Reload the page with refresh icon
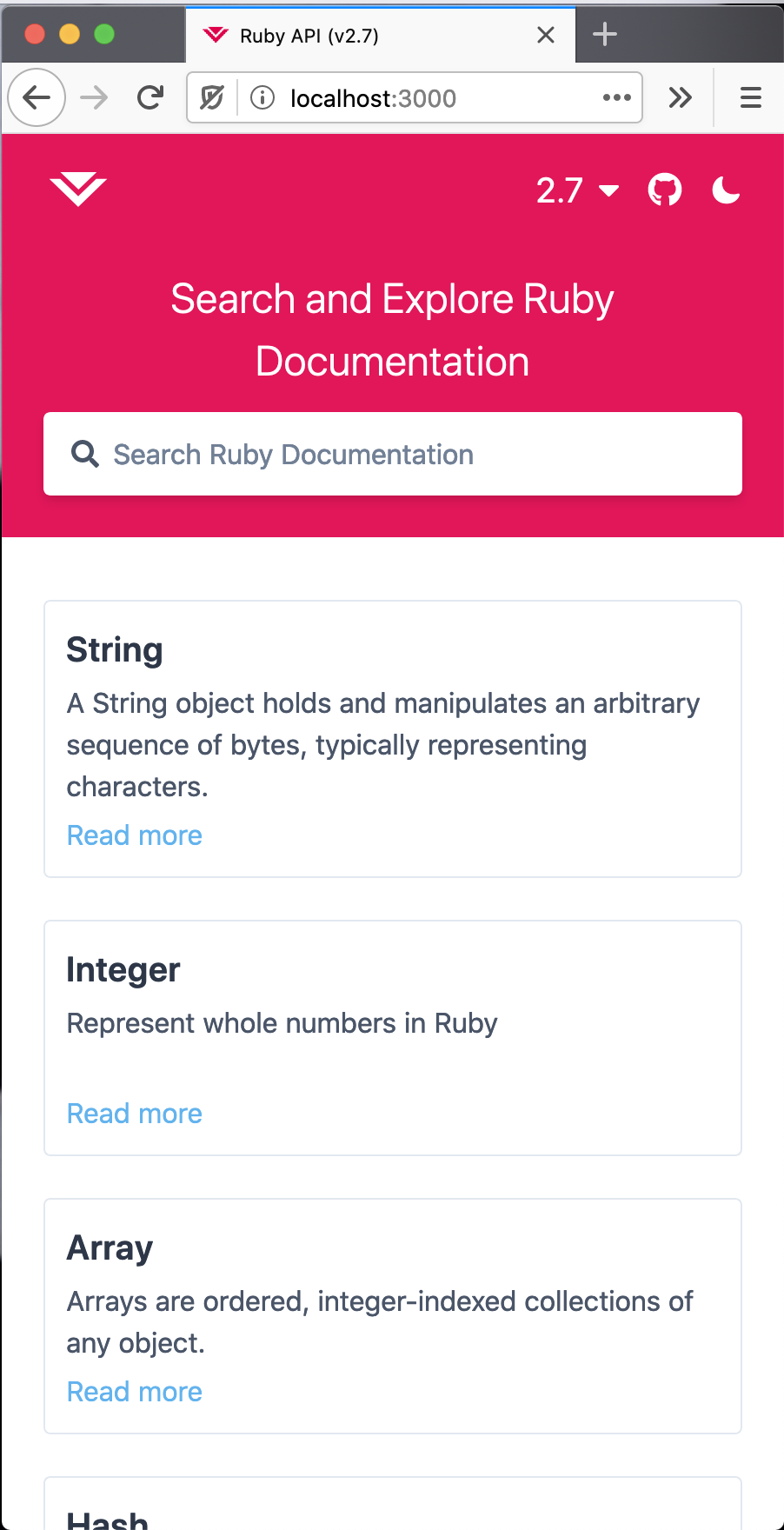Viewport: 784px width, 1530px height. click(150, 97)
